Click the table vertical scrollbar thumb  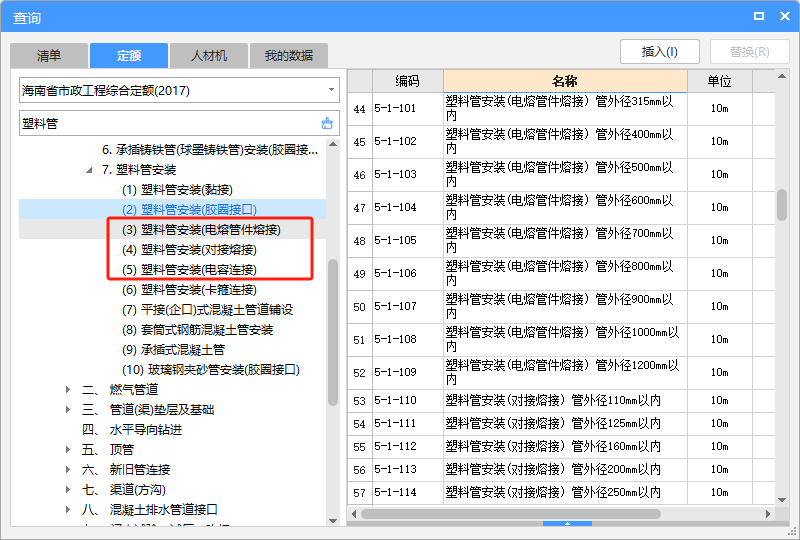782,205
